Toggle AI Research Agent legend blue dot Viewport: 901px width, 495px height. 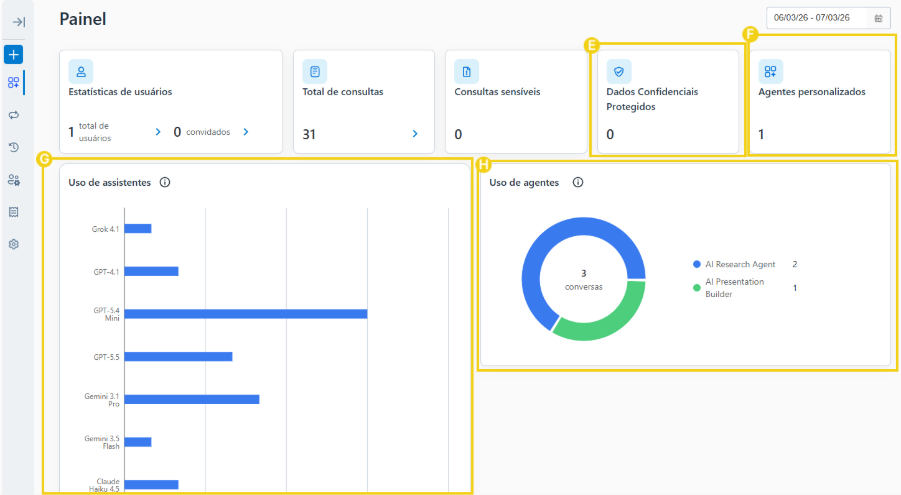click(x=696, y=264)
